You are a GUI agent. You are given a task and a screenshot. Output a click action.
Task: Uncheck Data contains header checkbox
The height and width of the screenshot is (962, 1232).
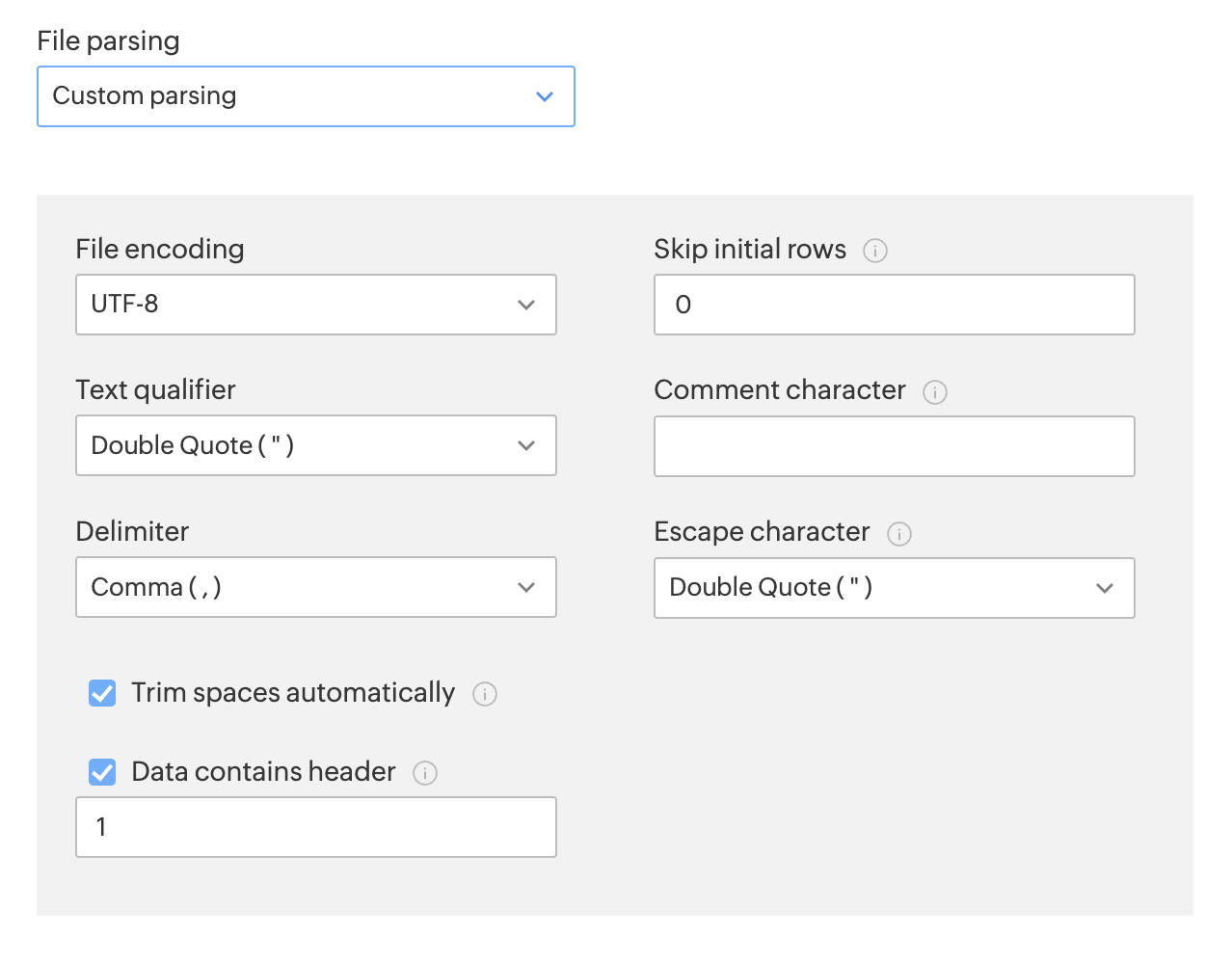tap(102, 772)
